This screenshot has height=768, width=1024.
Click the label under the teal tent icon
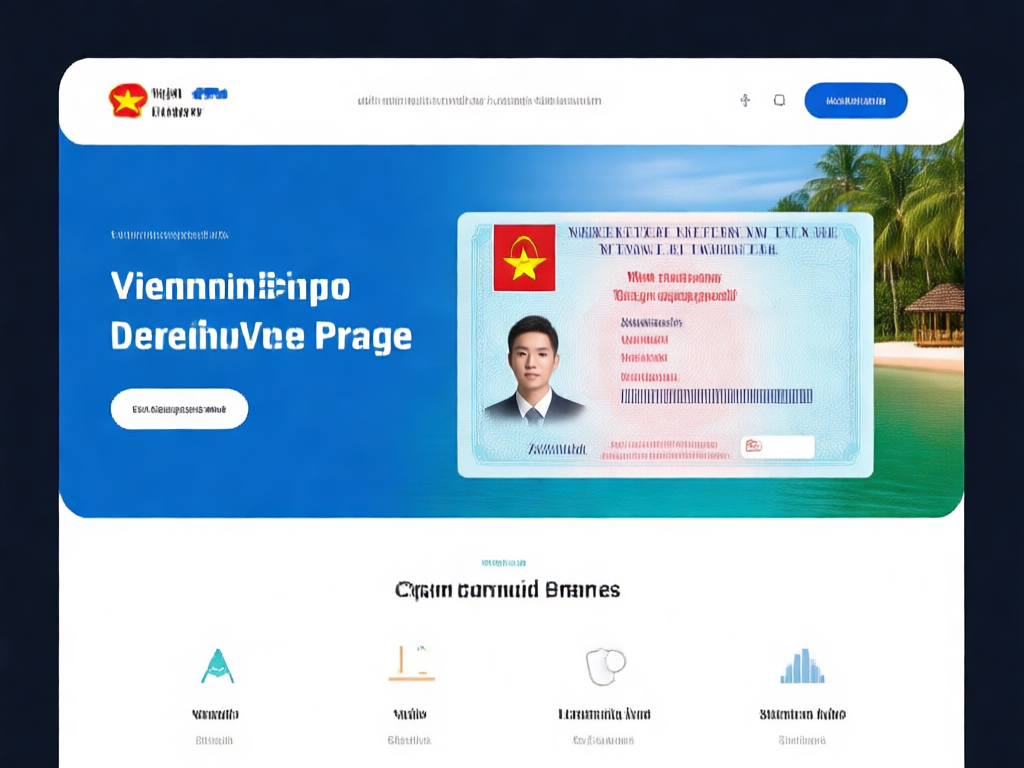point(215,714)
